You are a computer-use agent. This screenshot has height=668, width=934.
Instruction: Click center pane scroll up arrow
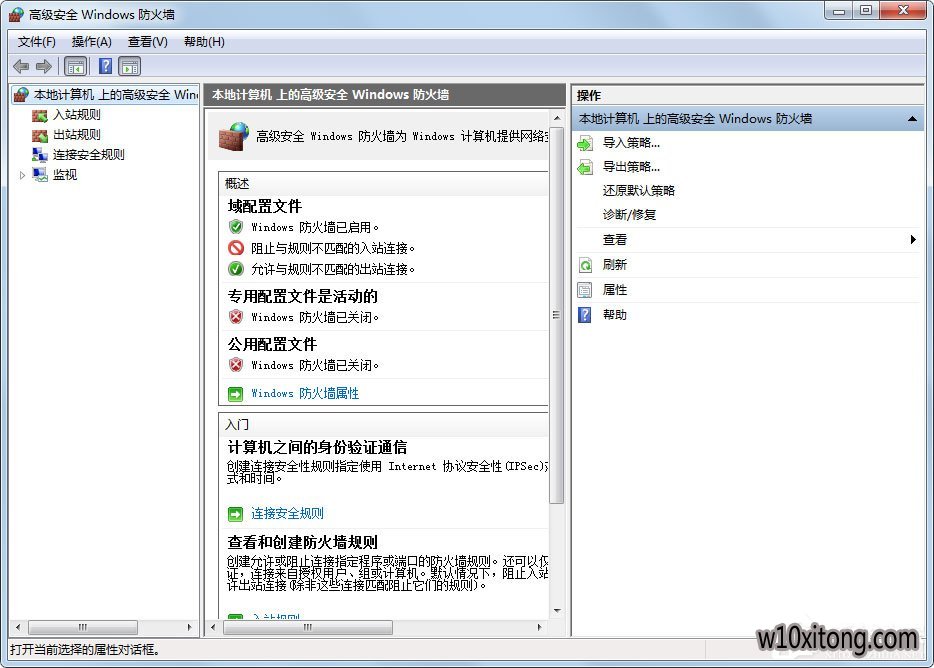(x=557, y=118)
